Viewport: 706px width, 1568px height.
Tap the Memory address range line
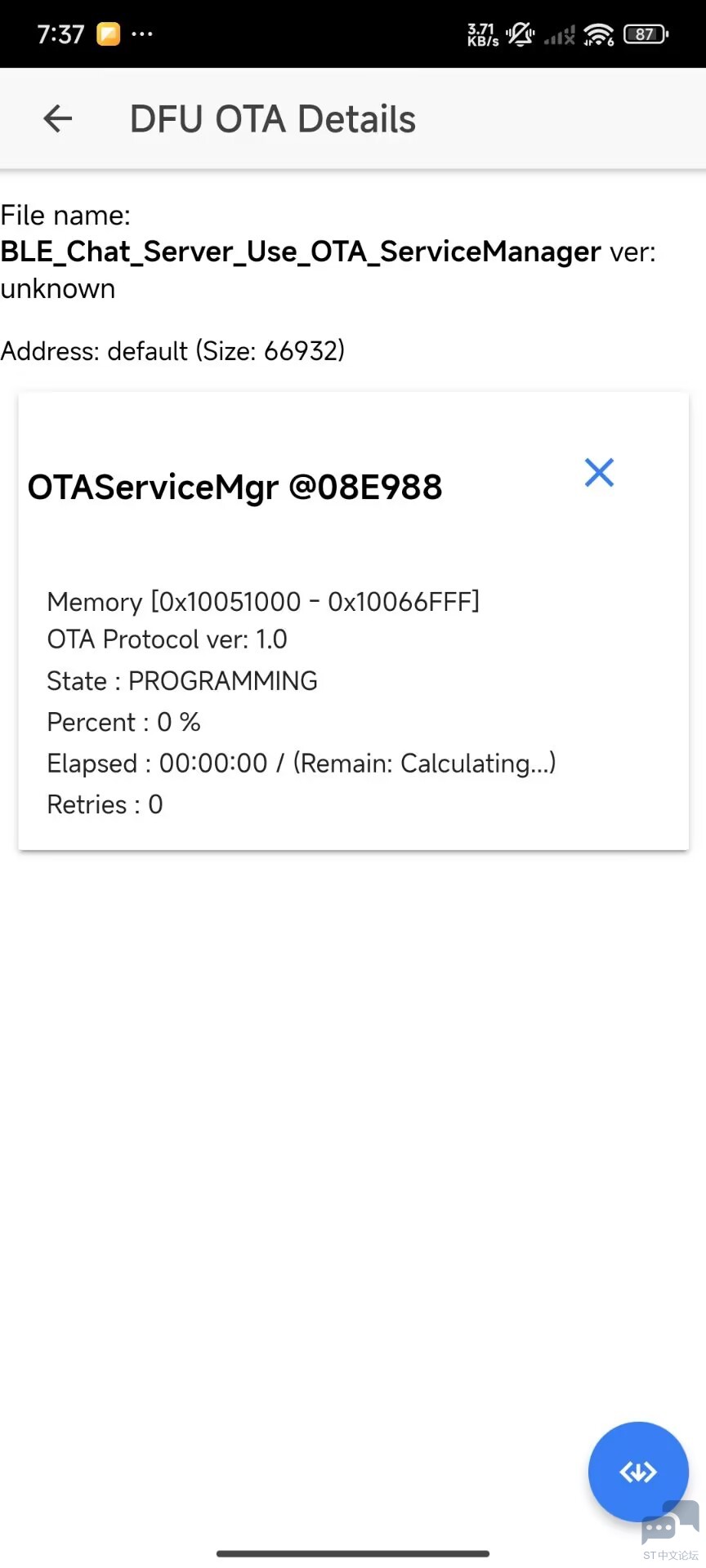pos(263,602)
